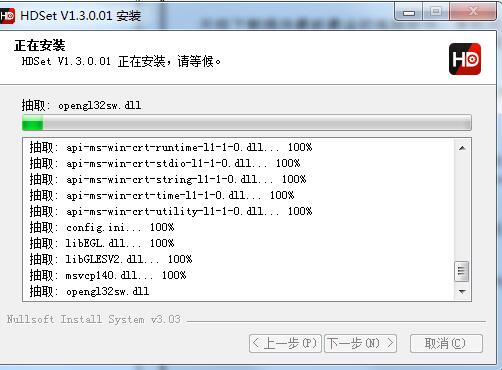This screenshot has width=502, height=370.
Task: Select log row api-ms-win-crt-runtime-l1-1-0.dll
Action: 171,147
